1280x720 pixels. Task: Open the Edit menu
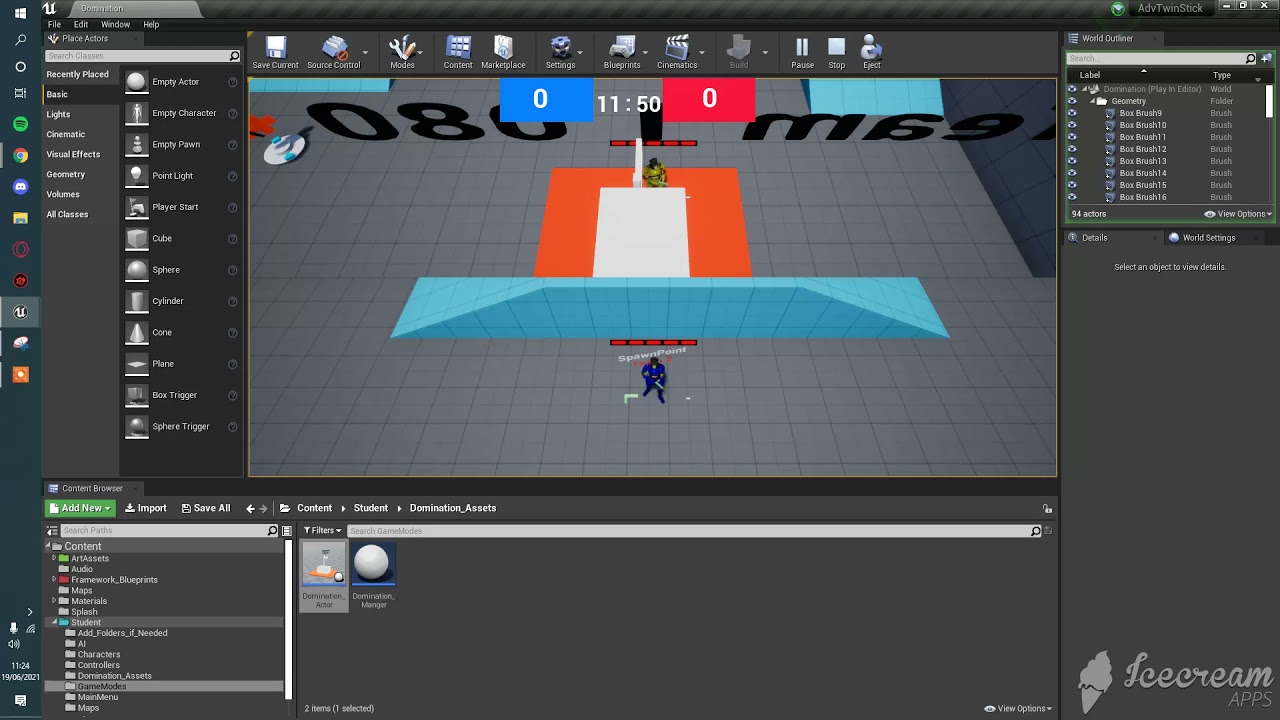pos(81,24)
